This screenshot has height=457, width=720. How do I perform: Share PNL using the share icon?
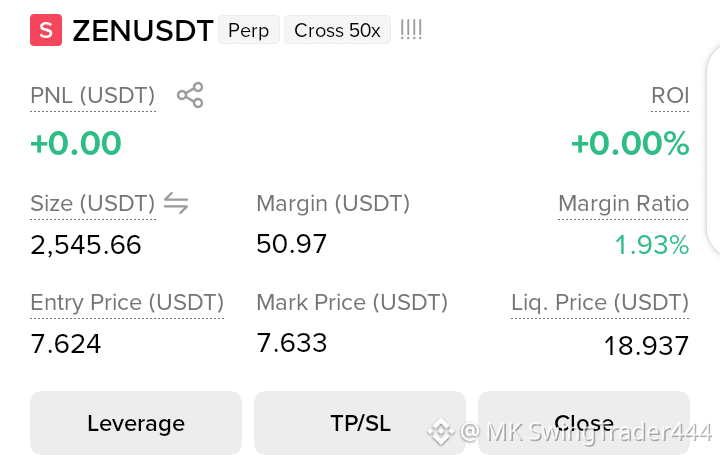190,95
